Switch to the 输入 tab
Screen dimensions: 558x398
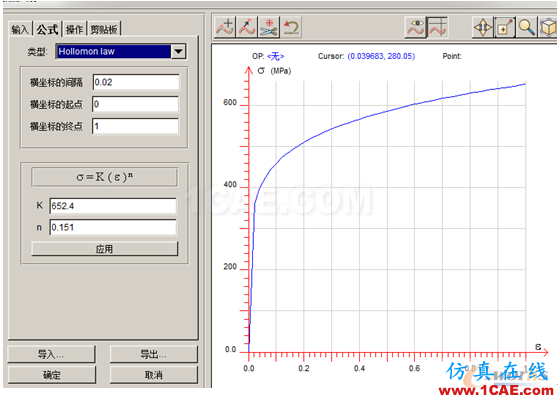coord(20,29)
